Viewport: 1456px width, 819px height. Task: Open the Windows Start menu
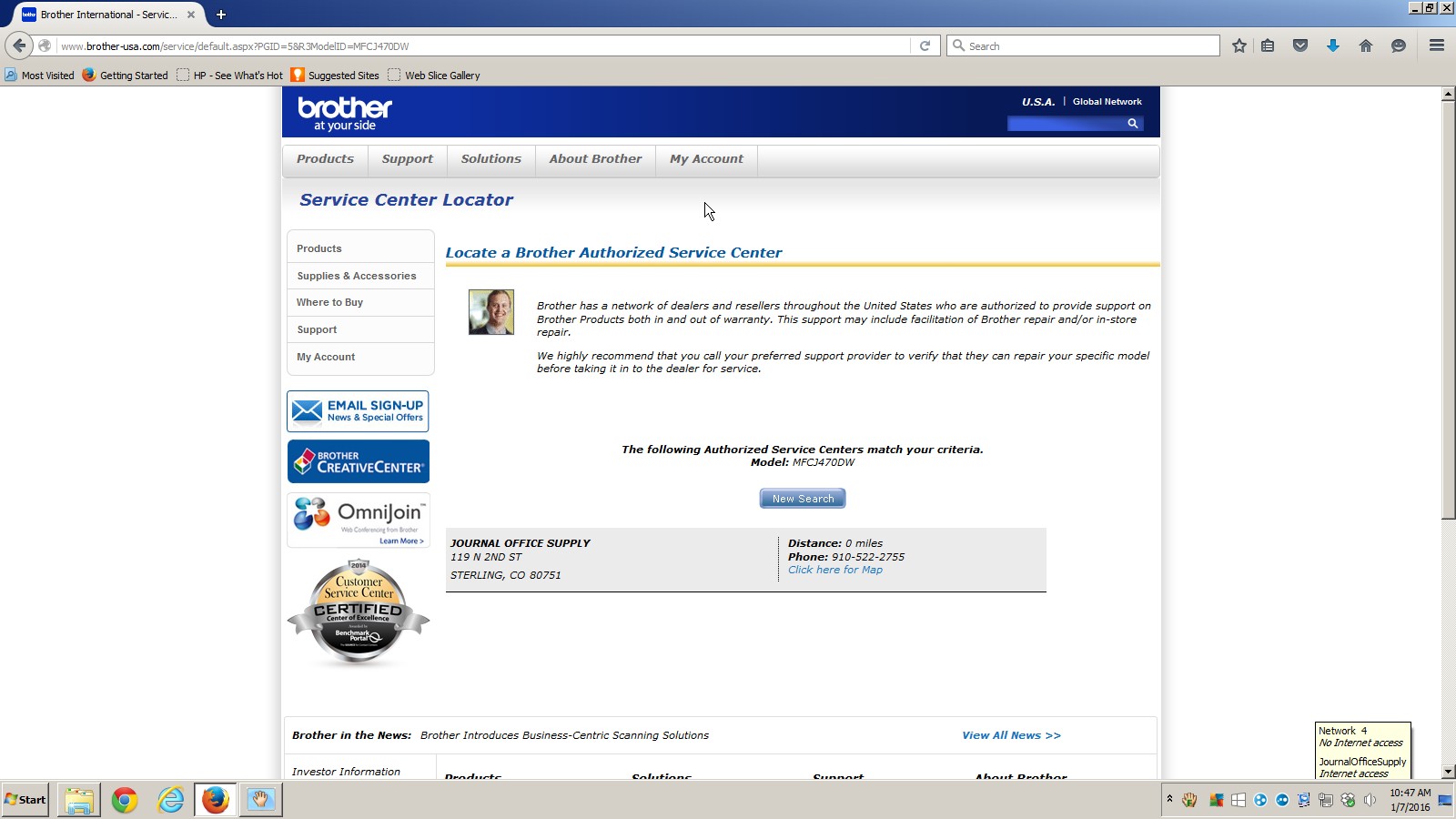[25, 800]
